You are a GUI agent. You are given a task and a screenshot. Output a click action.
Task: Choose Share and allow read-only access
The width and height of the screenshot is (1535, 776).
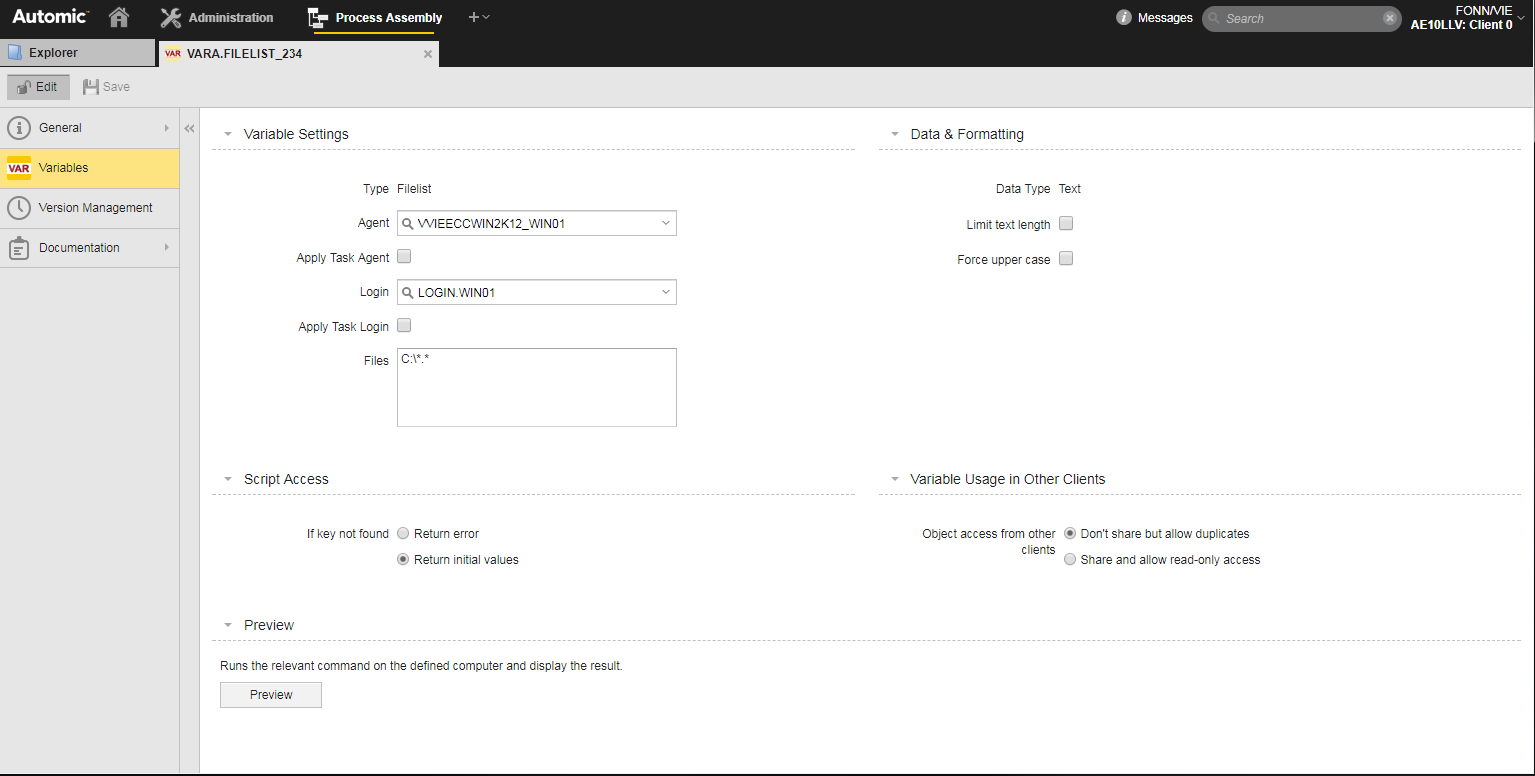(x=1070, y=560)
